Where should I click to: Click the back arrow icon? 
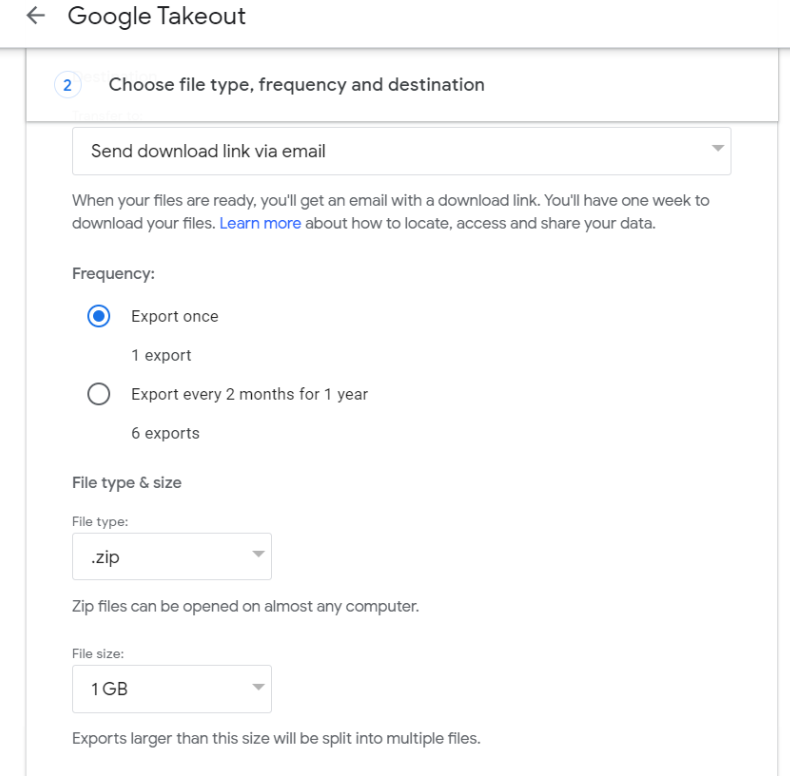[36, 17]
